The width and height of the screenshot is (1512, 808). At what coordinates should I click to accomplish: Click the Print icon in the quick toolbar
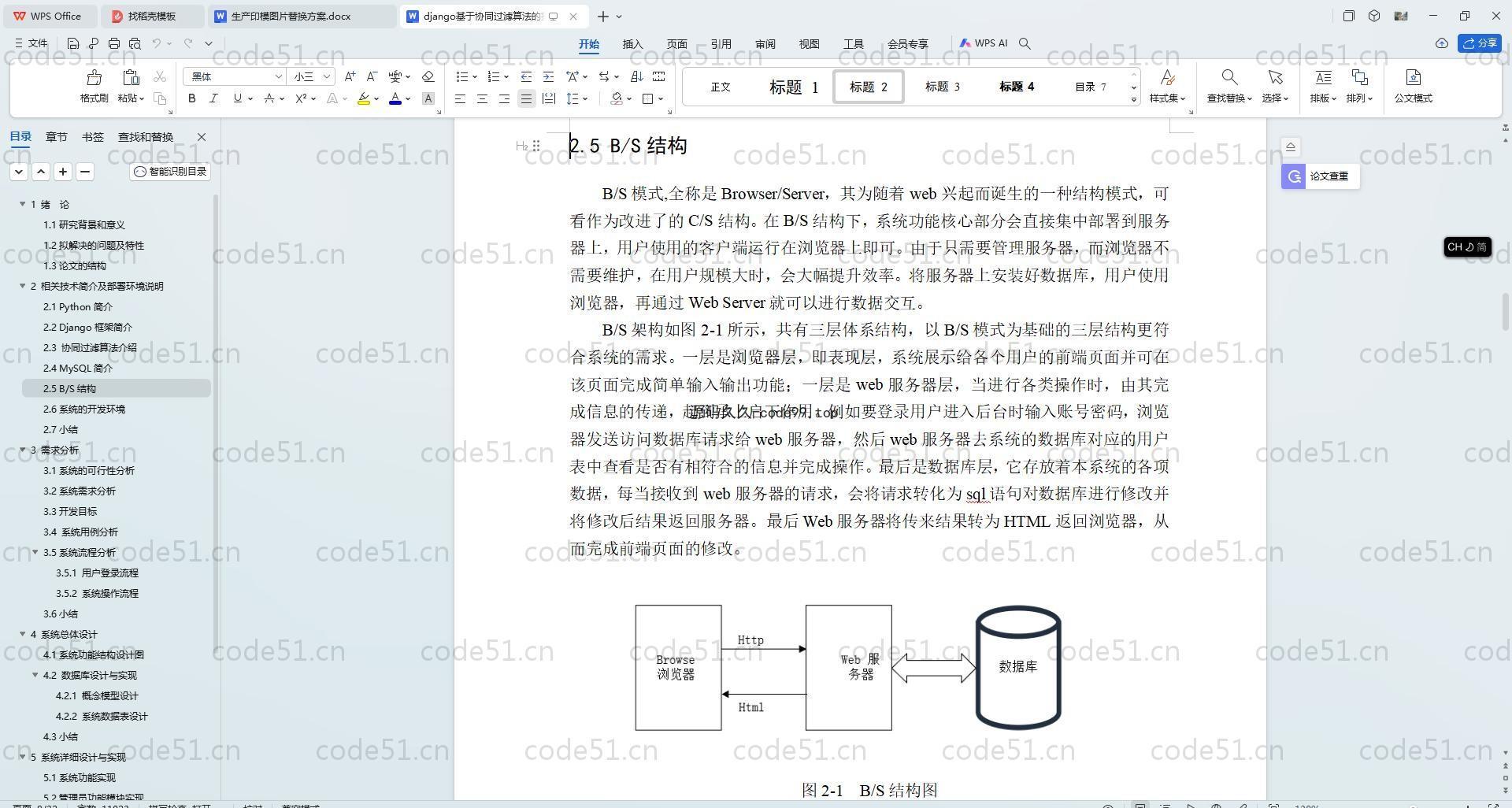(x=114, y=43)
